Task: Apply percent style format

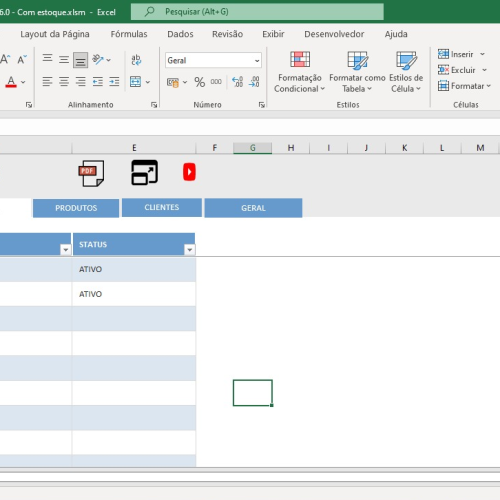Action: pyautogui.click(x=199, y=82)
